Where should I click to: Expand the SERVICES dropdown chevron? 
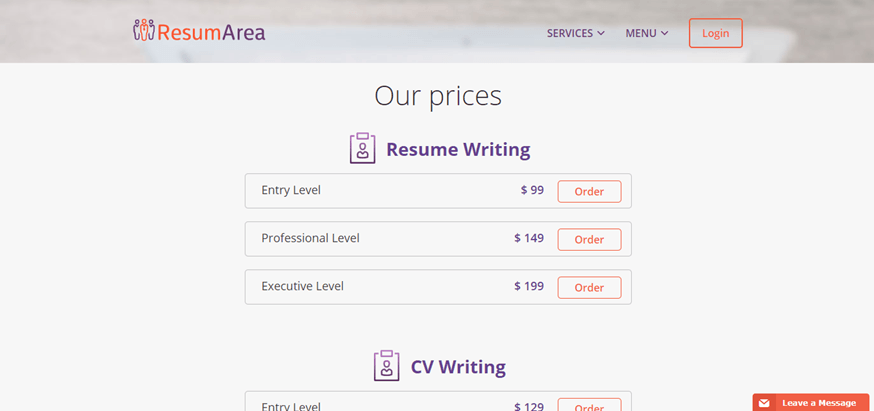[x=601, y=33]
